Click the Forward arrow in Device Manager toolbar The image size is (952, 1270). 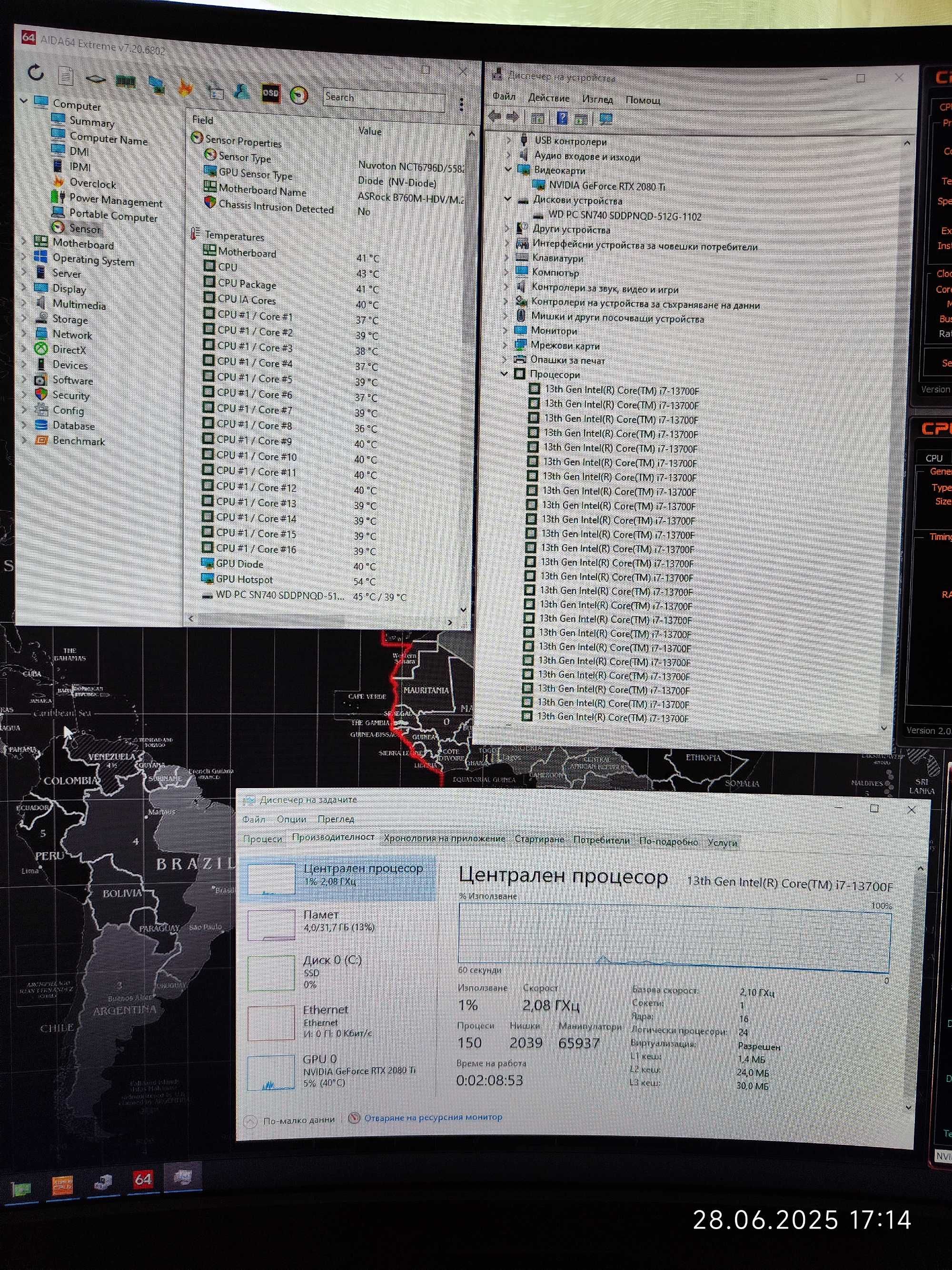pos(513,117)
